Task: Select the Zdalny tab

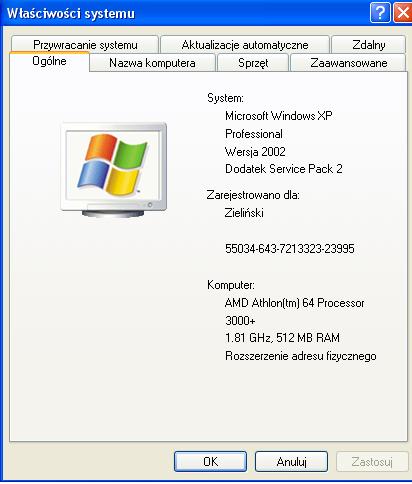Action: (x=369, y=45)
